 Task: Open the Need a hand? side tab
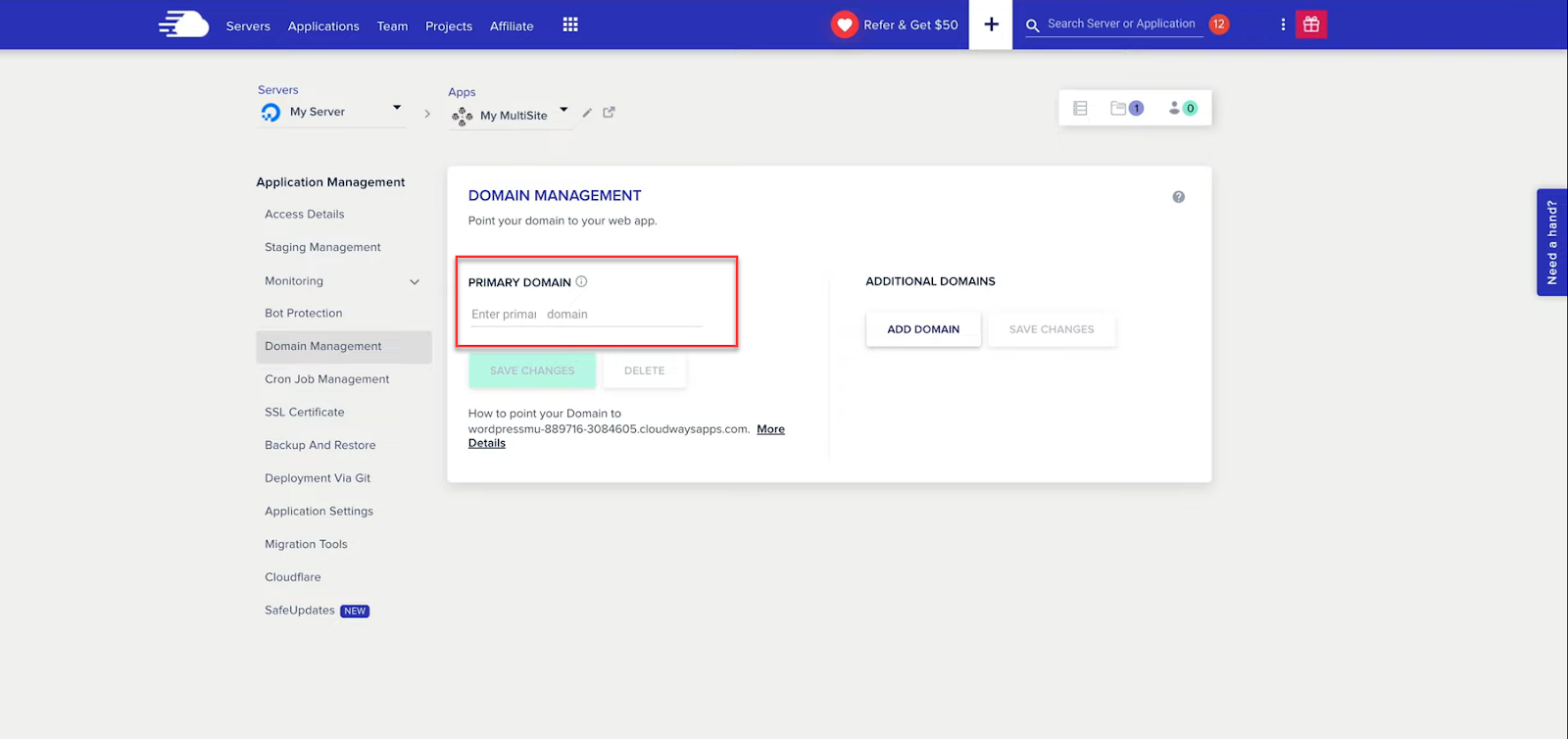[x=1551, y=242]
